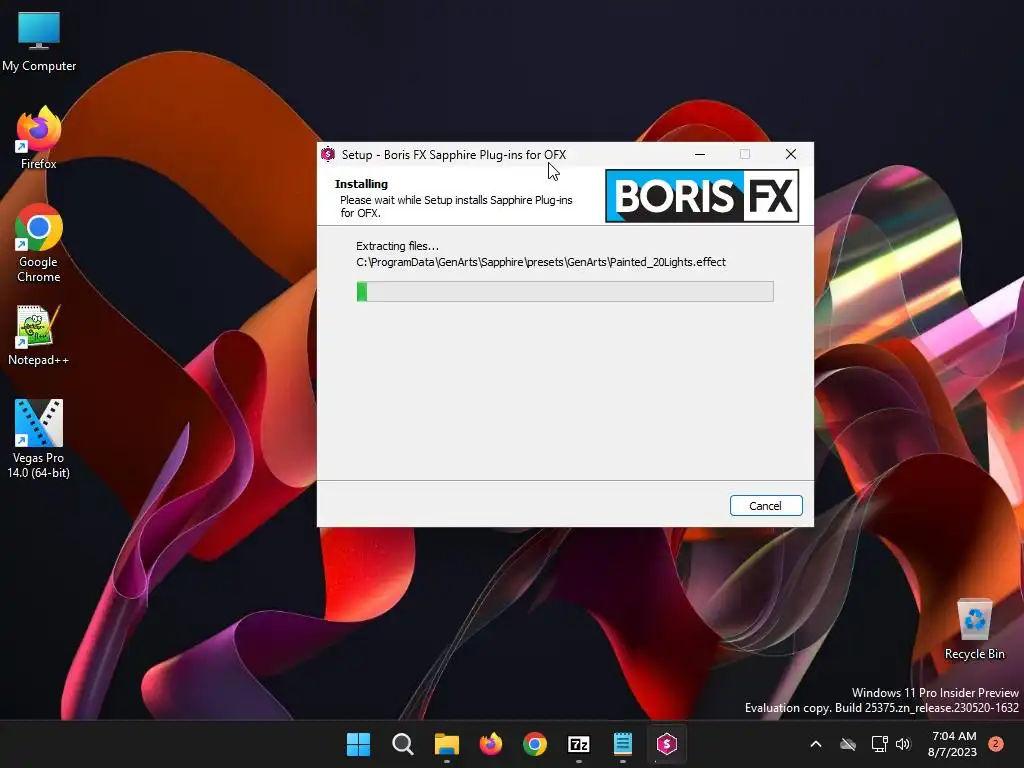The image size is (1024, 768).
Task: Select the Firefox desktop shortcut
Action: (39, 138)
